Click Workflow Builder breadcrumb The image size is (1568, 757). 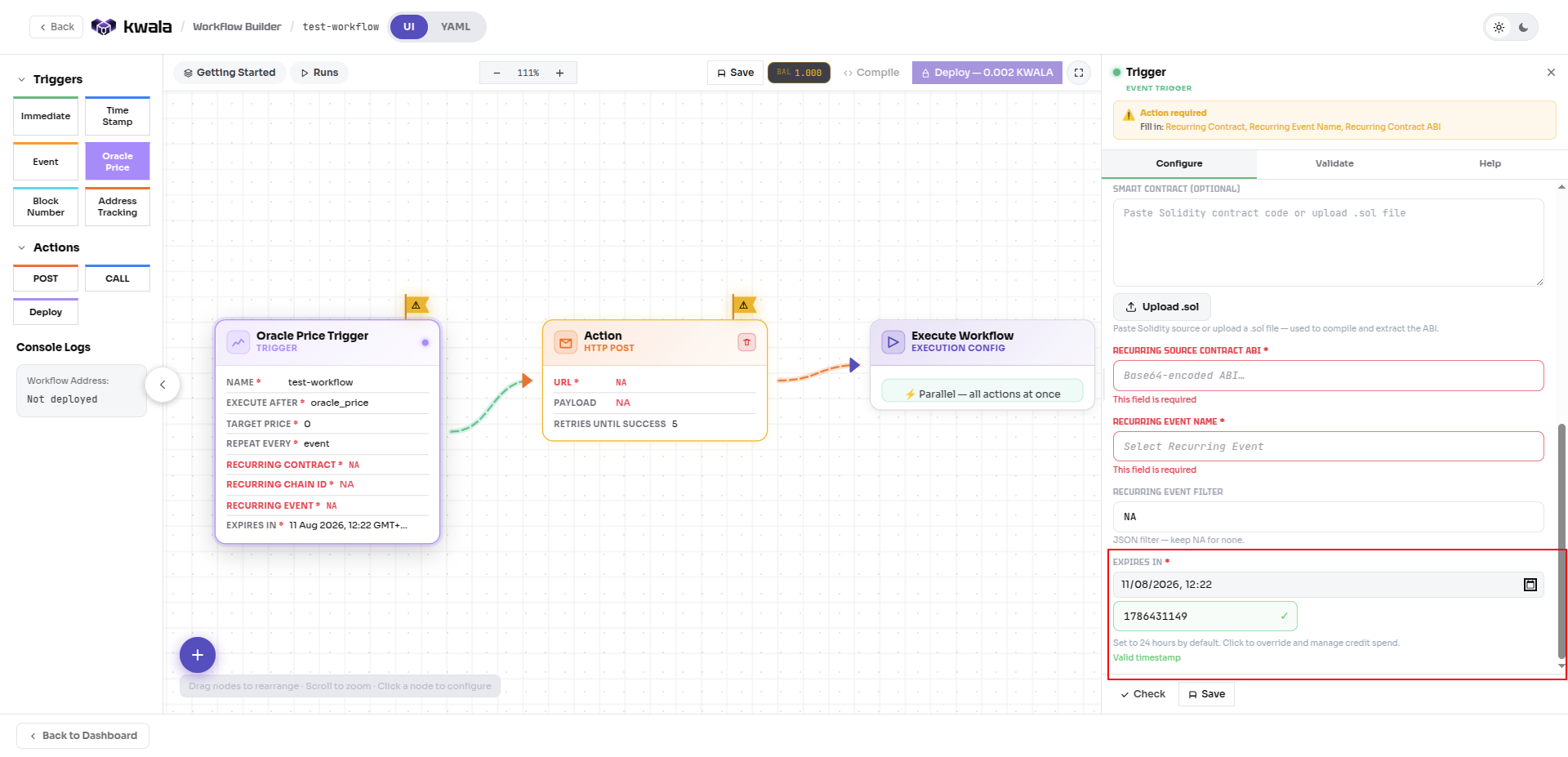click(237, 27)
